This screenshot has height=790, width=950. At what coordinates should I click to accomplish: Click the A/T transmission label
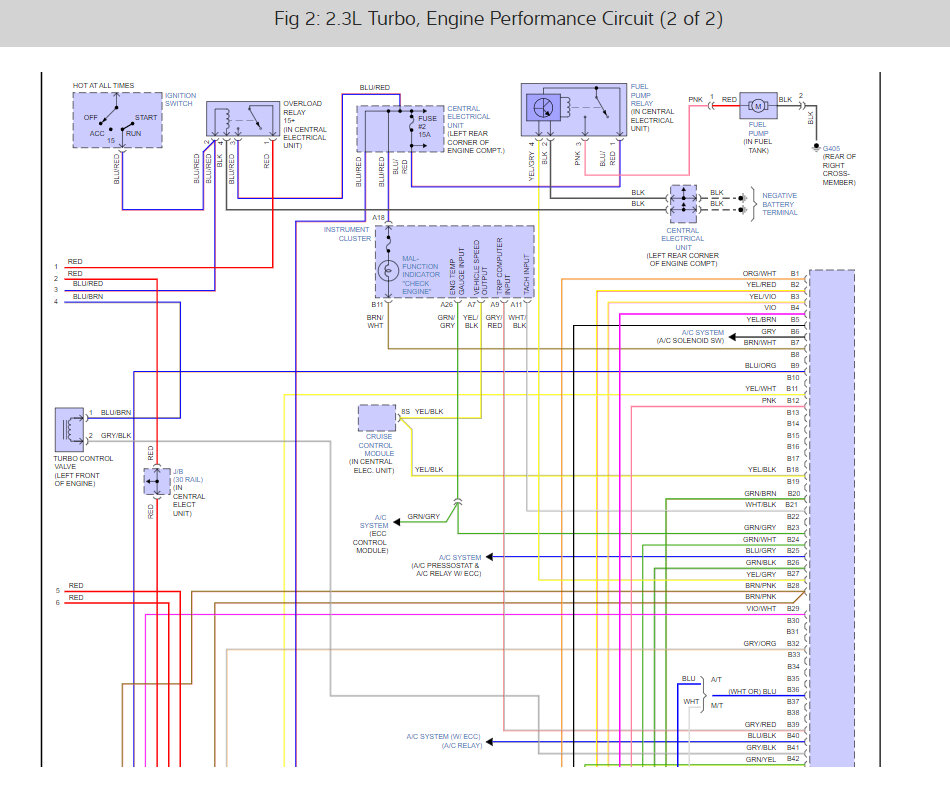(716, 680)
